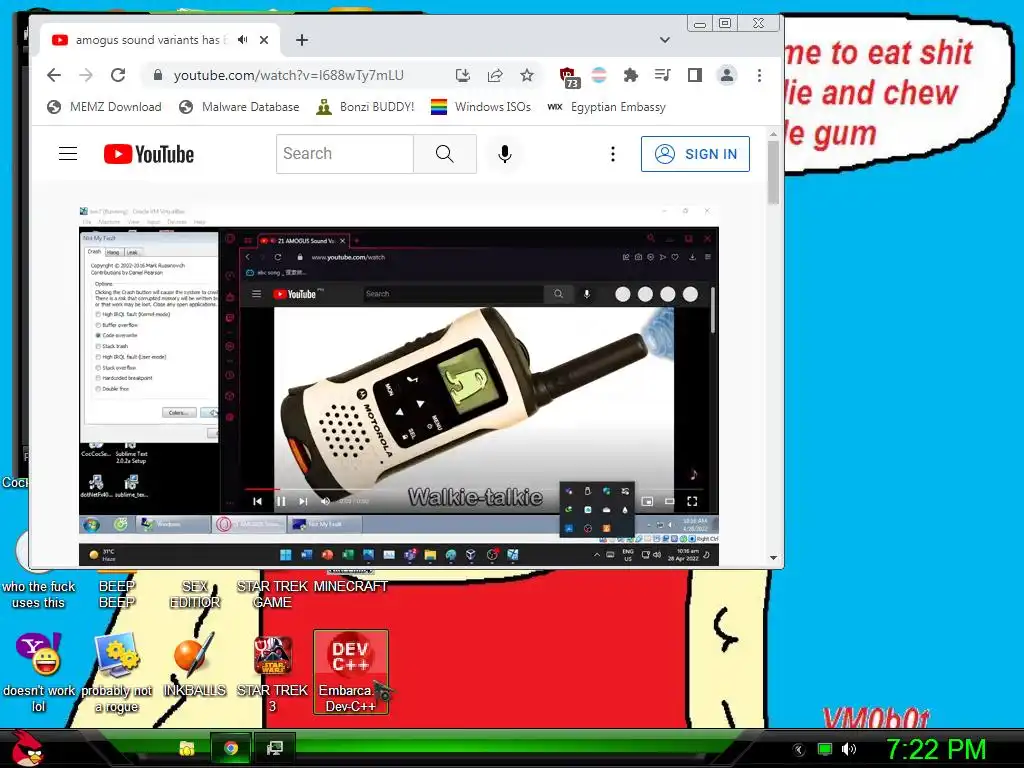
Task: Open the Bonzi BUDDY! bookmark
Action: coord(366,106)
